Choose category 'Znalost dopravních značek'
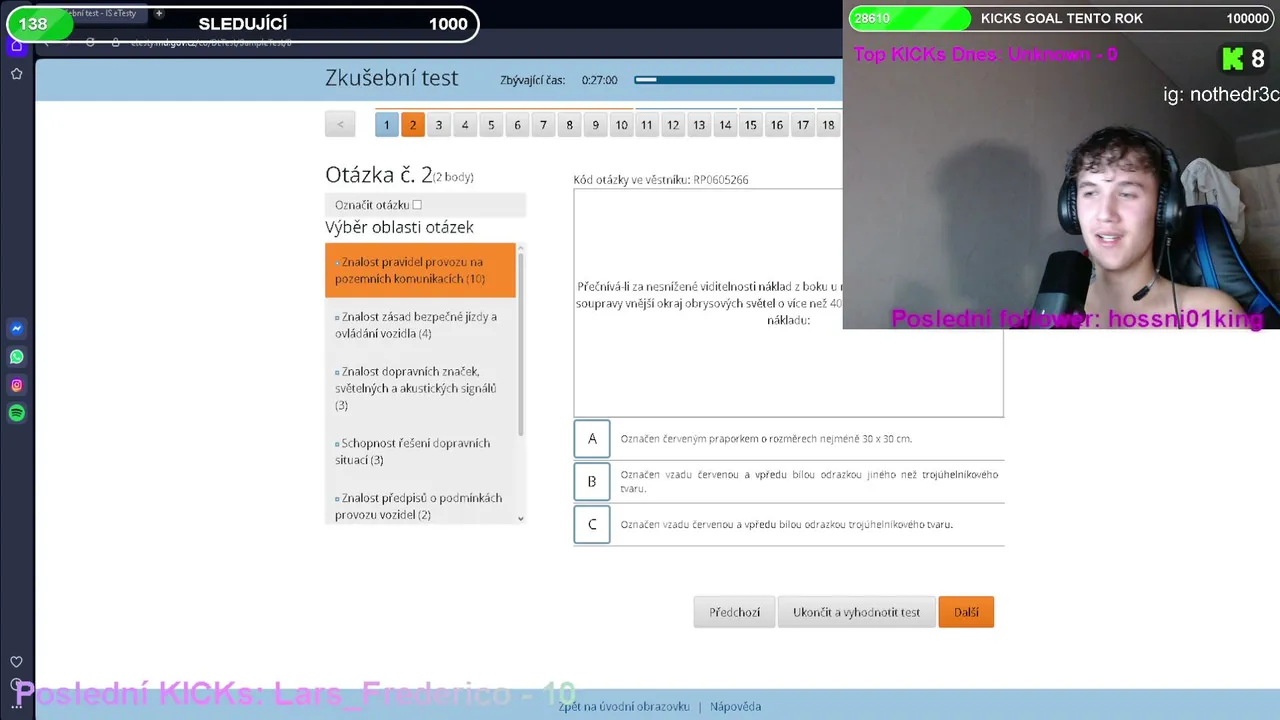 pos(420,388)
